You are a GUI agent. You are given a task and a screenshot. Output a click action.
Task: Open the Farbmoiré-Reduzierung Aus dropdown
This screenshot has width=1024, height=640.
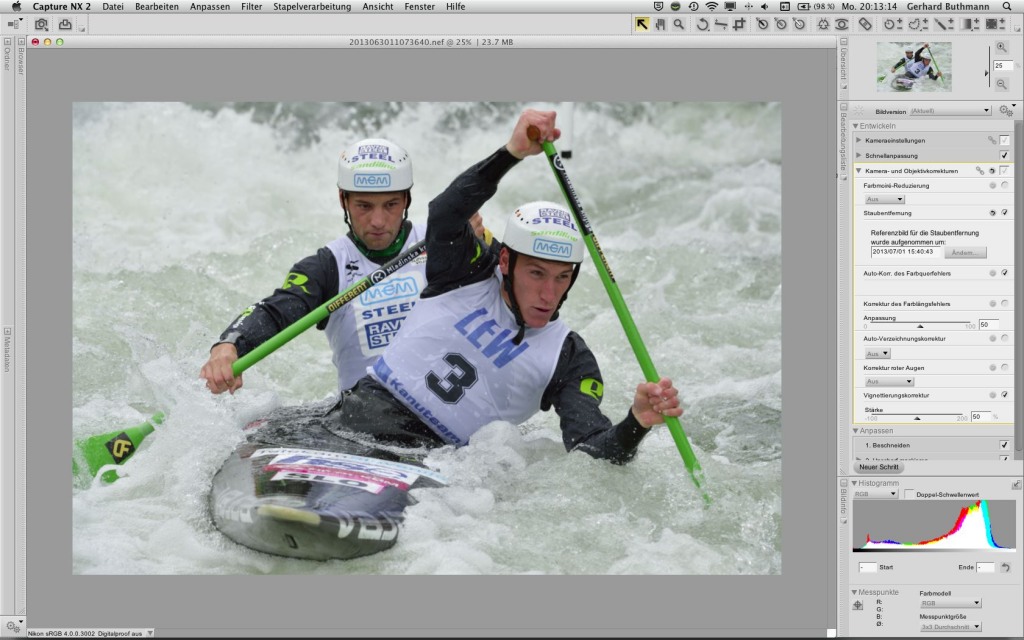(x=884, y=199)
